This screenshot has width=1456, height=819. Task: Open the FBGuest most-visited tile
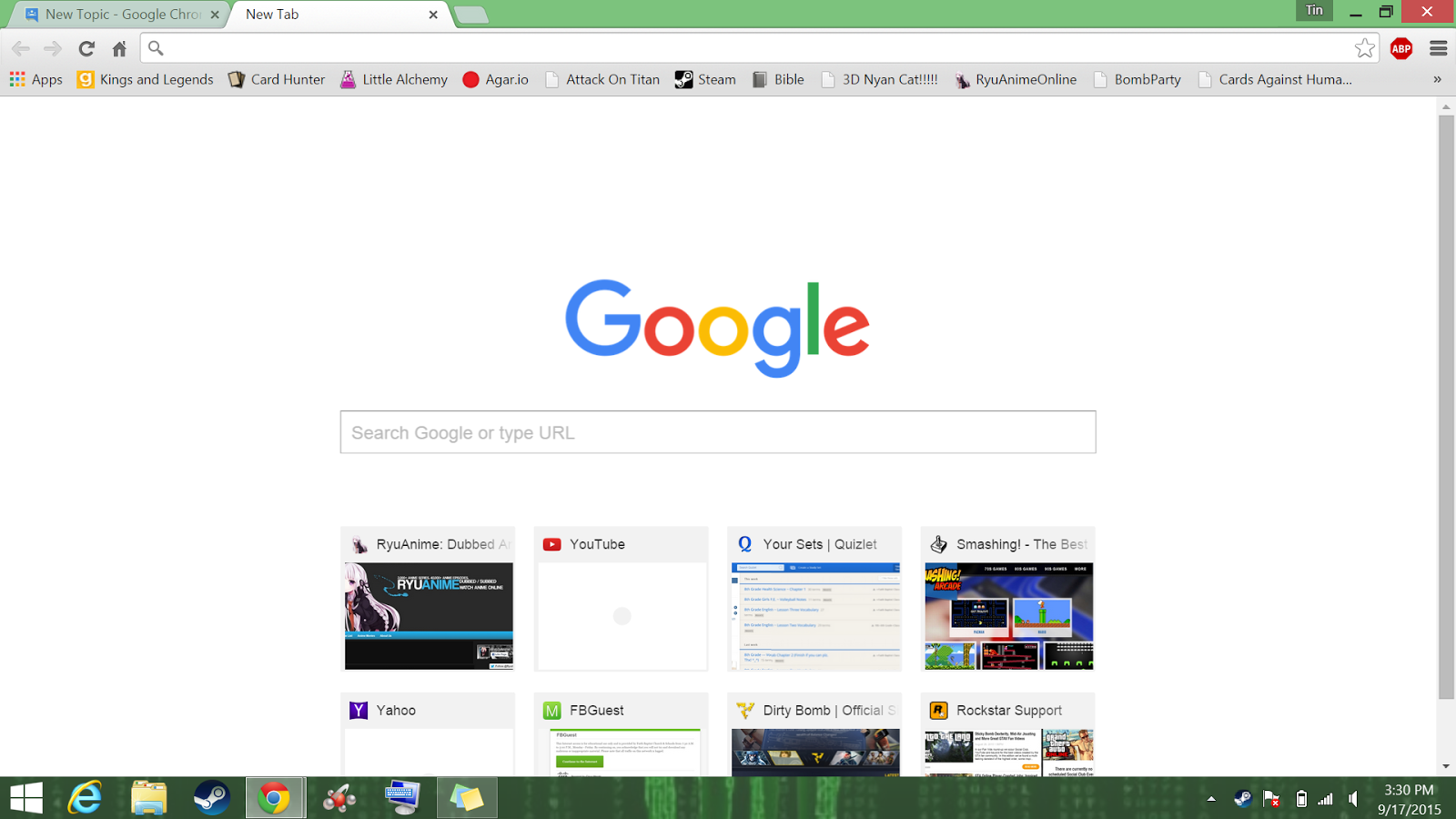tap(622, 734)
